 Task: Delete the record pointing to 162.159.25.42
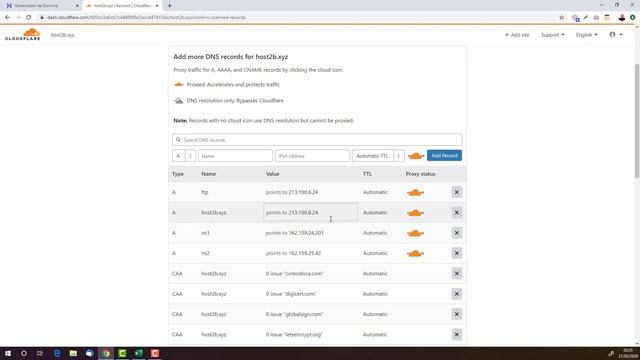457,253
